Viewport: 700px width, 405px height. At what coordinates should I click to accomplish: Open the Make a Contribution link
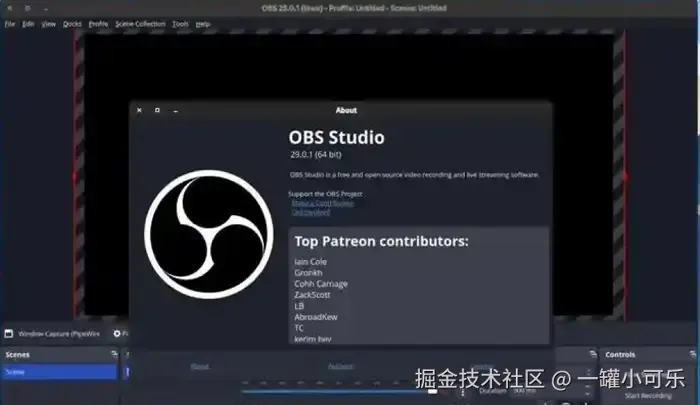[322, 203]
